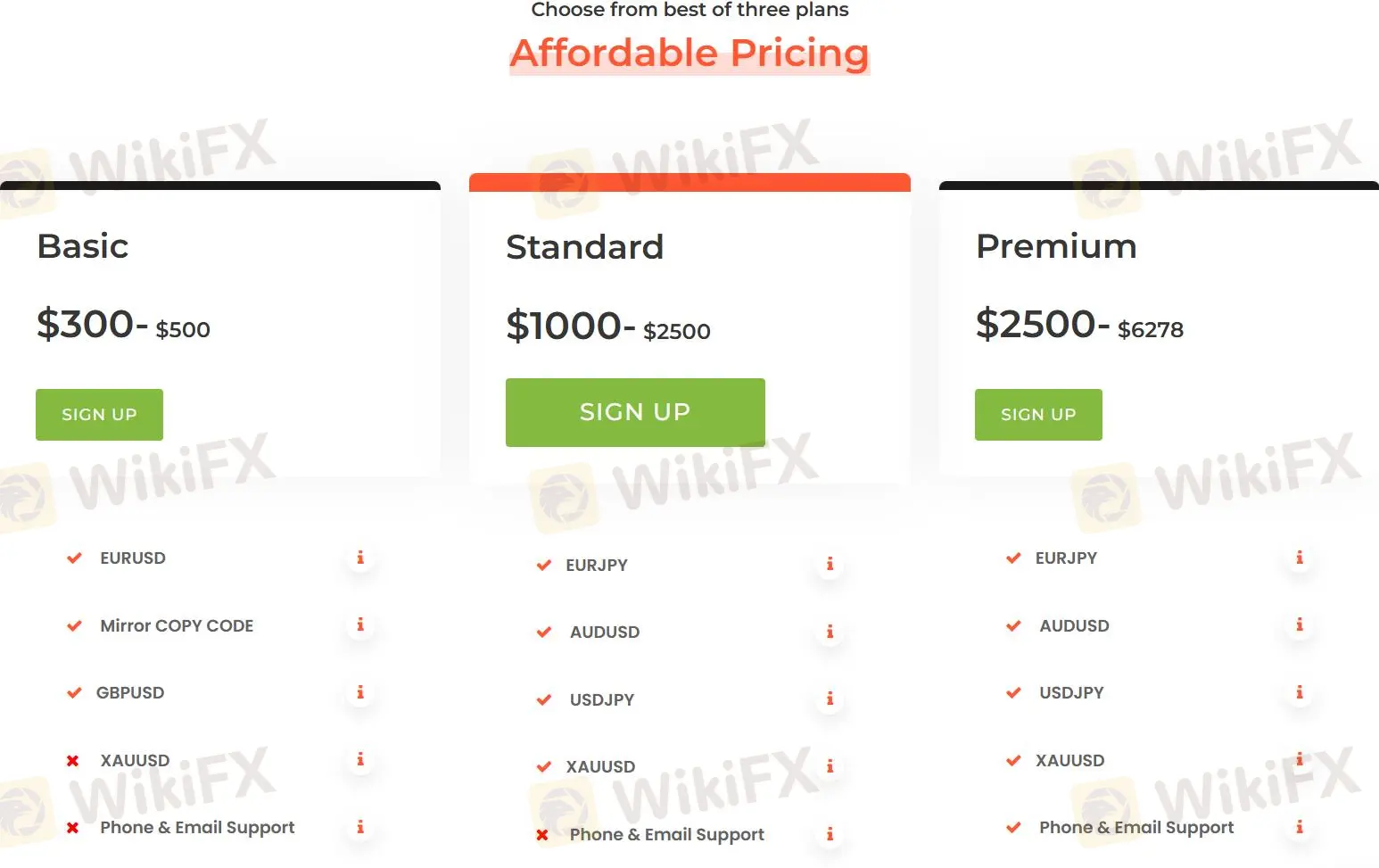Show info for Premium USDJPY feature
This screenshot has height=868, width=1379.
pyautogui.click(x=1300, y=692)
